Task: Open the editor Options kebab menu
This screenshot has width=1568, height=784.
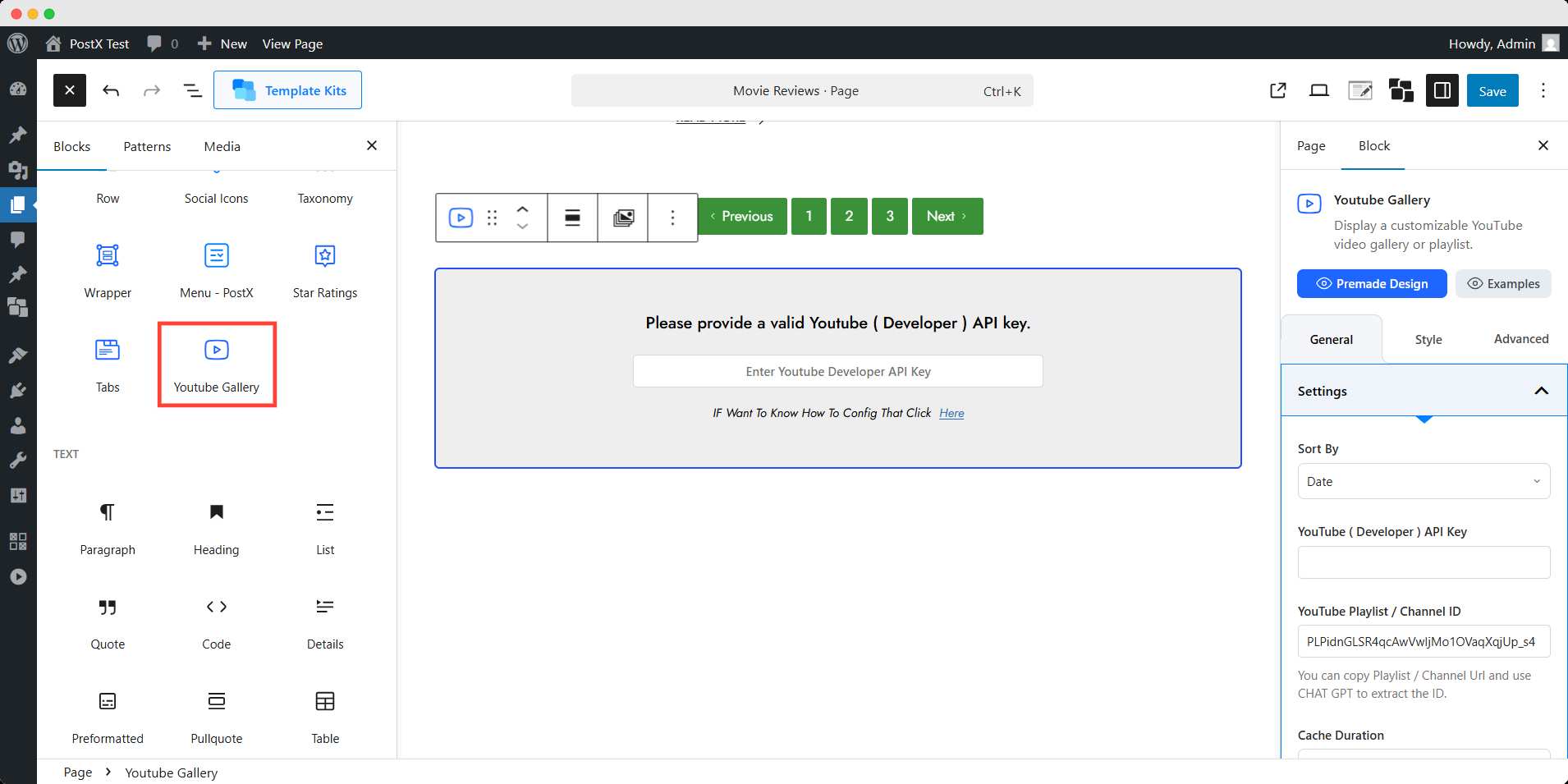Action: pyautogui.click(x=1543, y=90)
